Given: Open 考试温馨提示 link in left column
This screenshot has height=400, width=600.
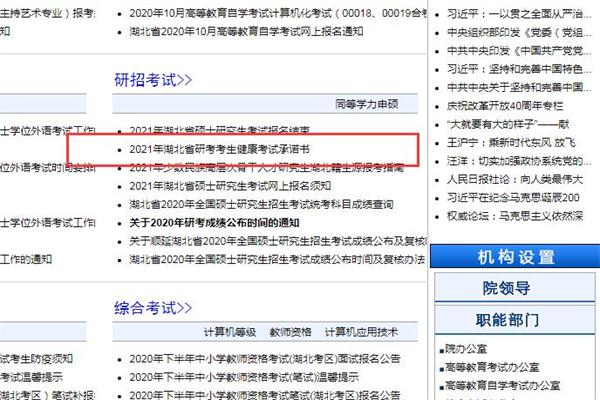Looking at the screenshot, I should coord(31,377).
